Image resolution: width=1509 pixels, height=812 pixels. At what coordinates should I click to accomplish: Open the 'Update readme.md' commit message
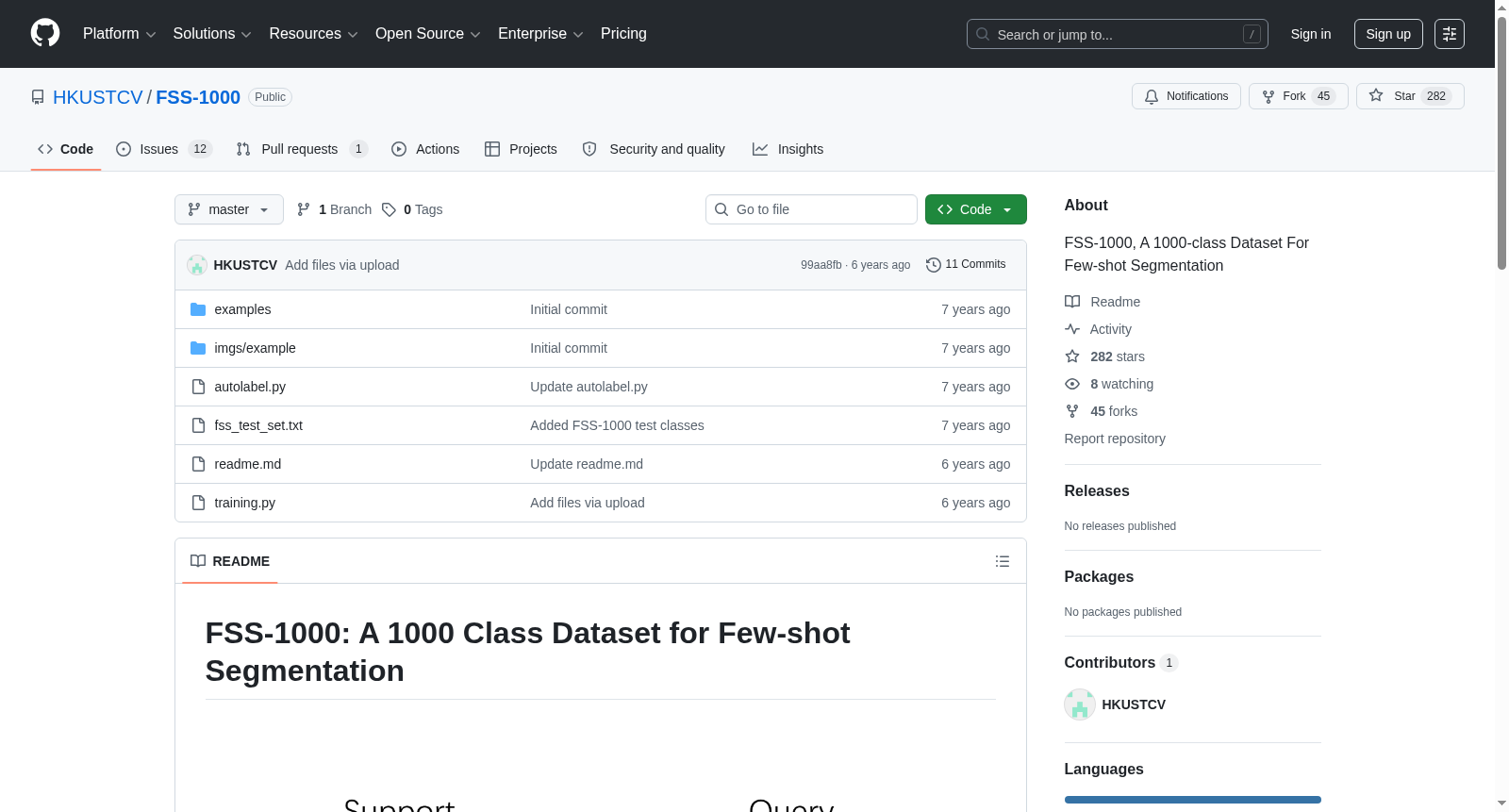(587, 464)
